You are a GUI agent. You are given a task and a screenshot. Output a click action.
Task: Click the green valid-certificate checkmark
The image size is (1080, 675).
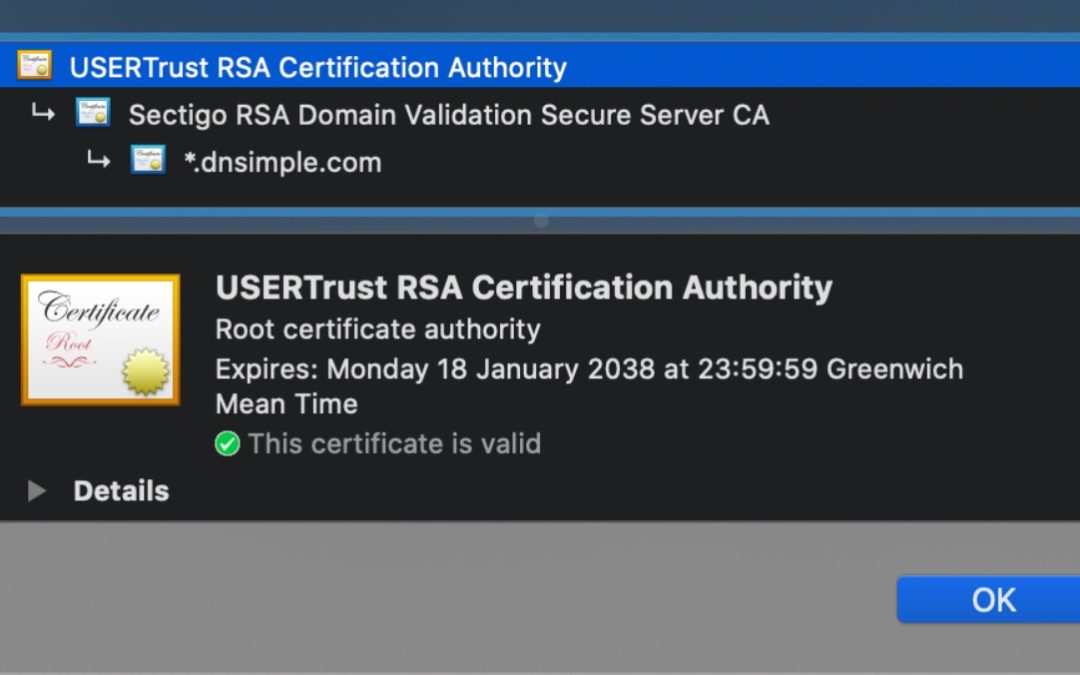tap(227, 443)
